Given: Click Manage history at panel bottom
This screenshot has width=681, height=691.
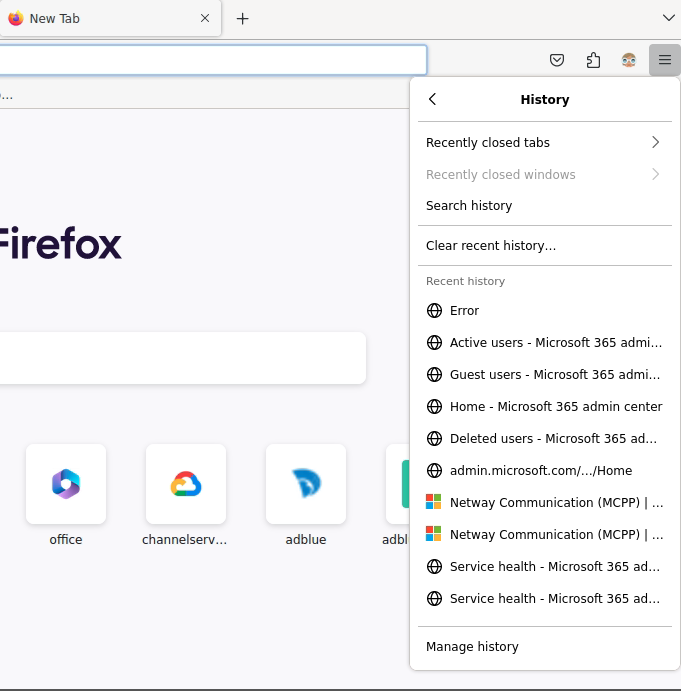Looking at the screenshot, I should point(472,647).
